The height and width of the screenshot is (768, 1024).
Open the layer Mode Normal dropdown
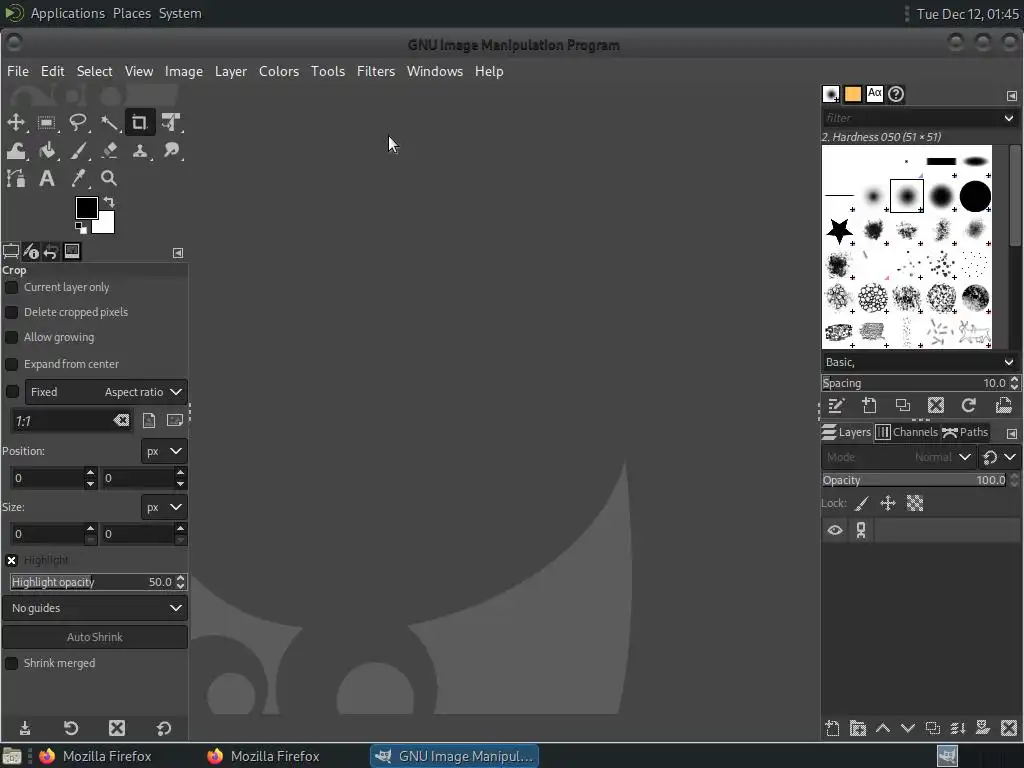(898, 457)
